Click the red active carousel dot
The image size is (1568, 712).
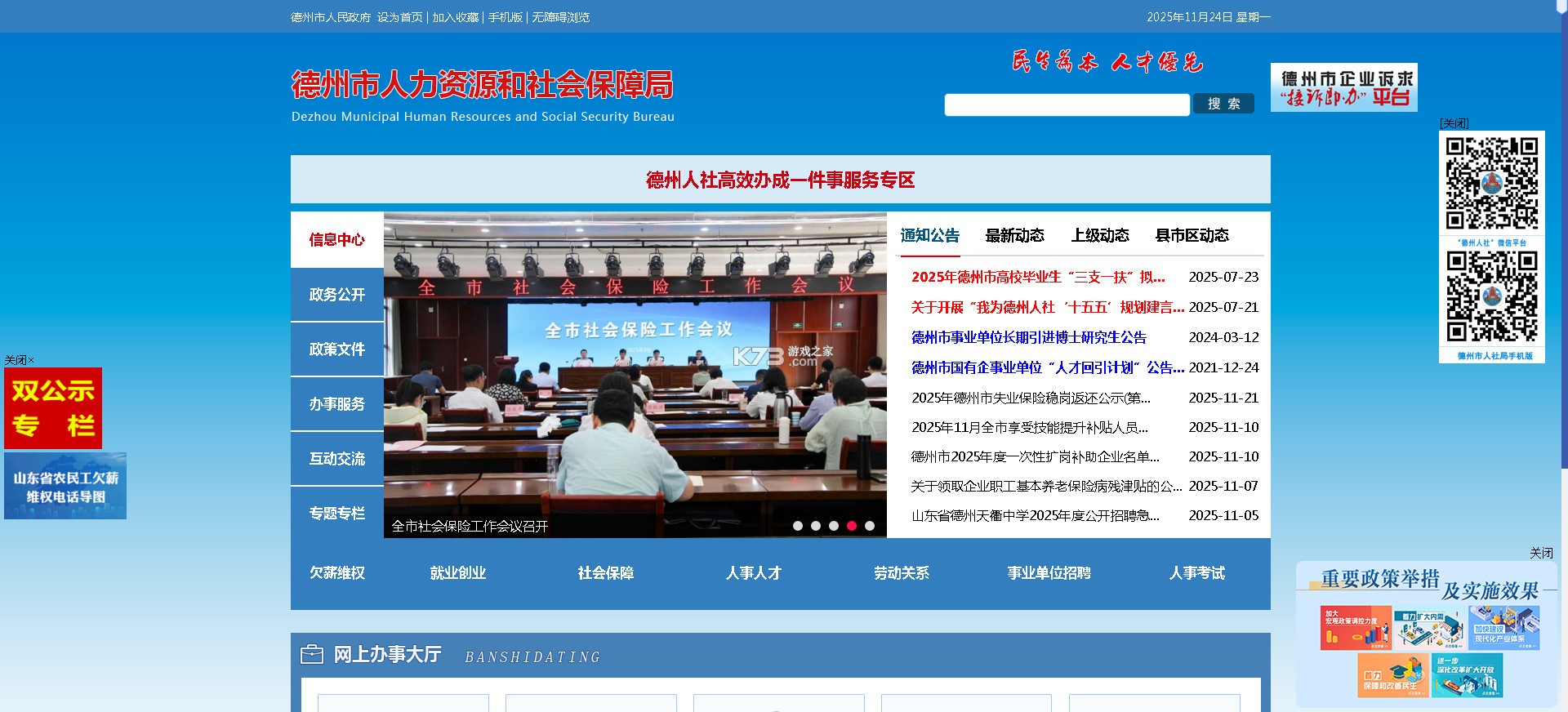(852, 526)
